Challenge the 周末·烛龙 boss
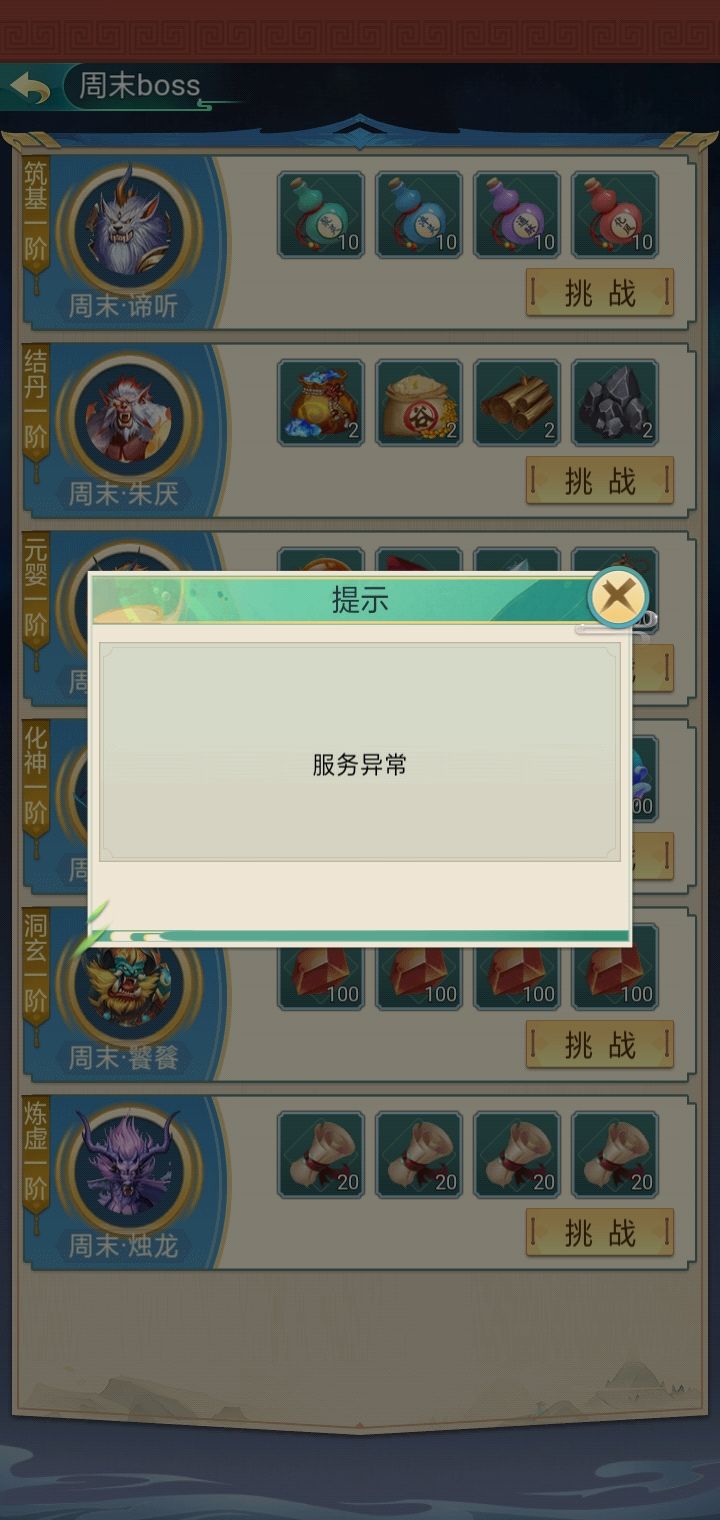The width and height of the screenshot is (720, 1520). [x=600, y=1233]
